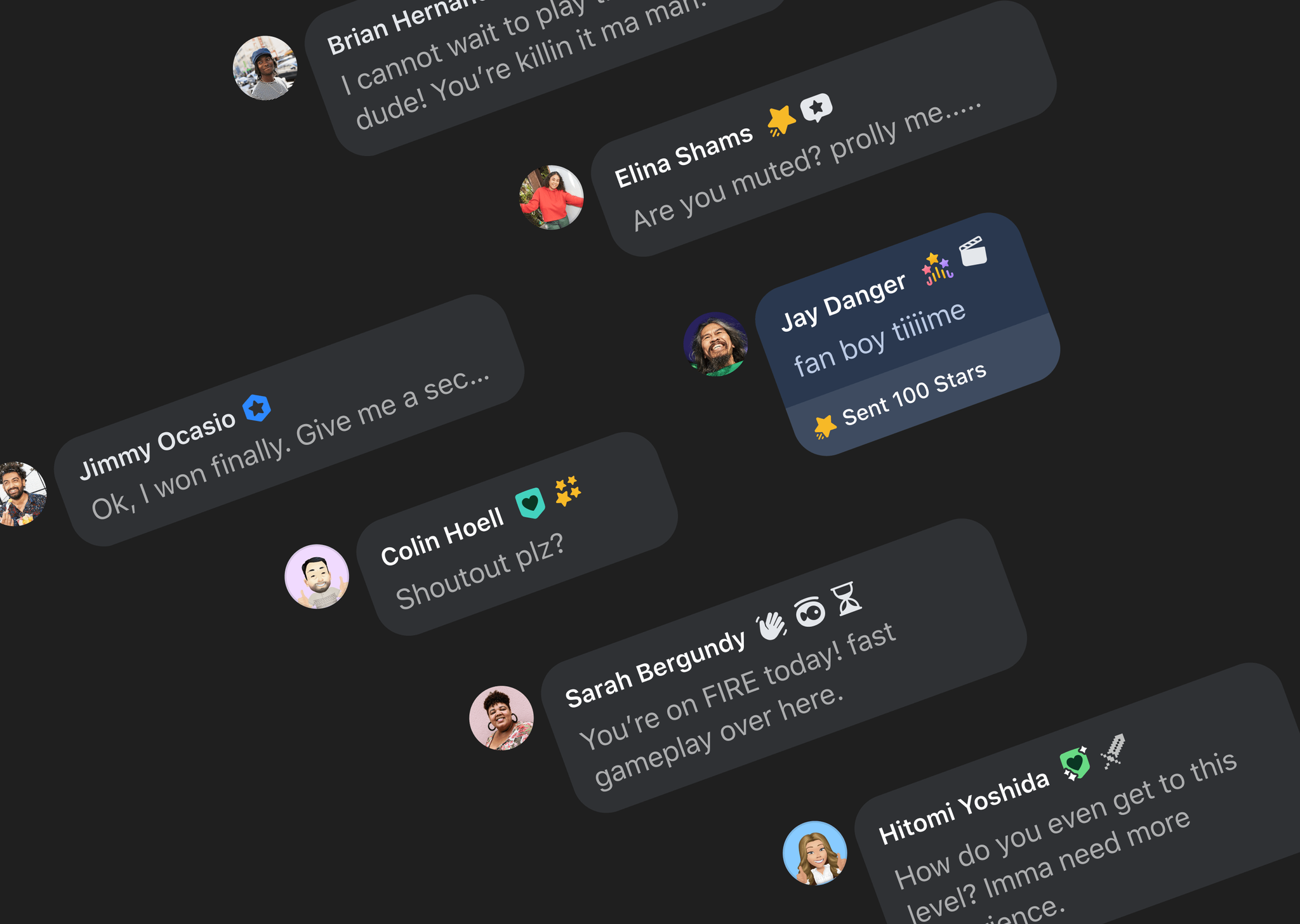This screenshot has height=924, width=1300.
Task: Open Brian Hernandez's profile photo
Action: [265, 68]
